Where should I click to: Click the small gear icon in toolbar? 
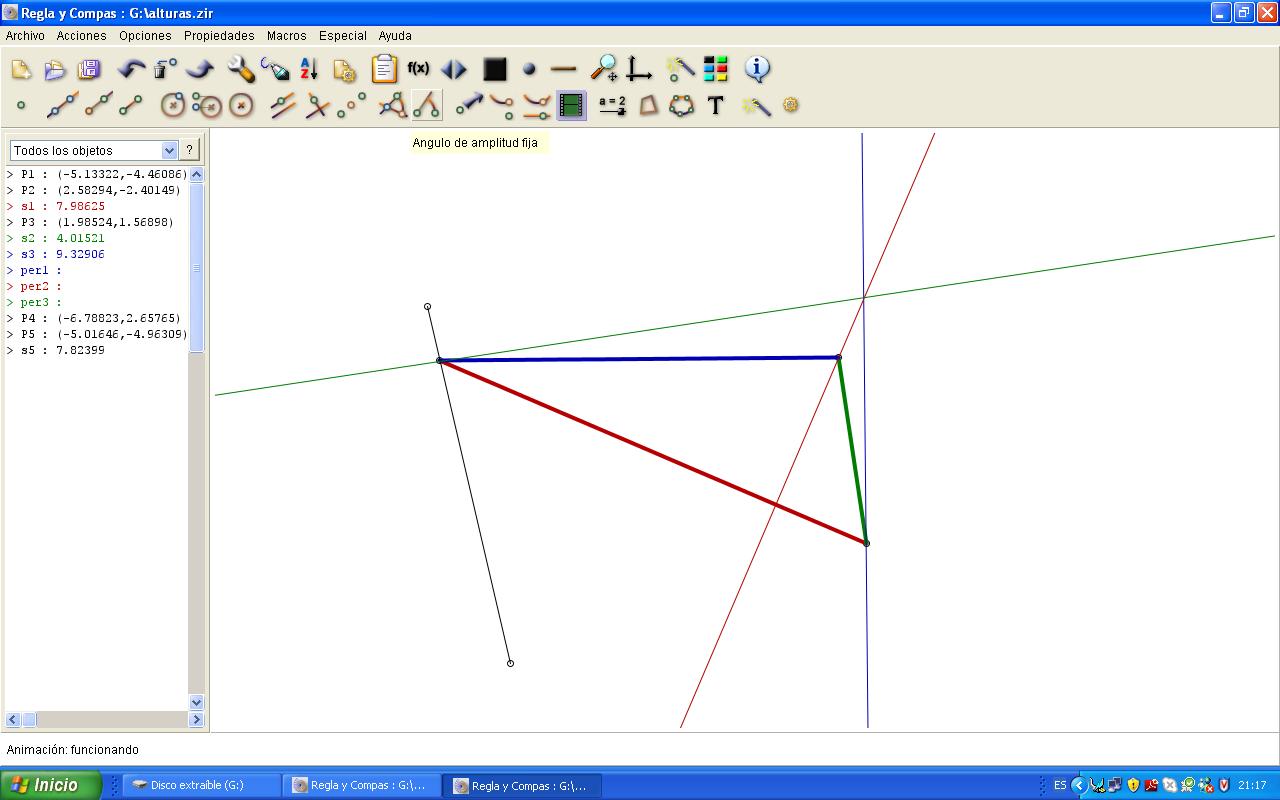coord(791,105)
